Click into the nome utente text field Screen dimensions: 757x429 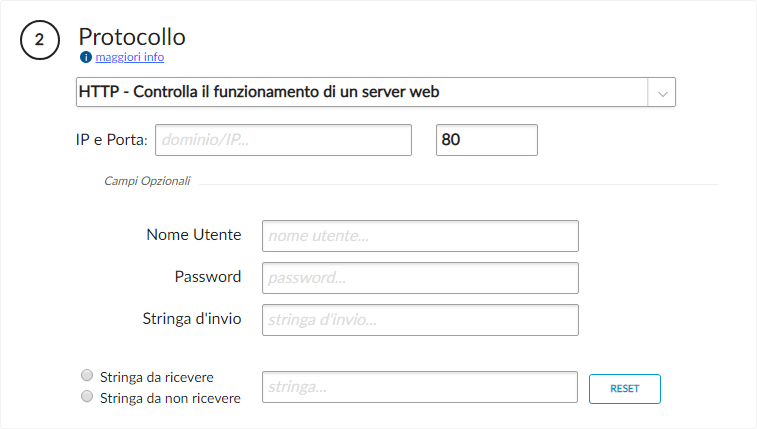(420, 236)
